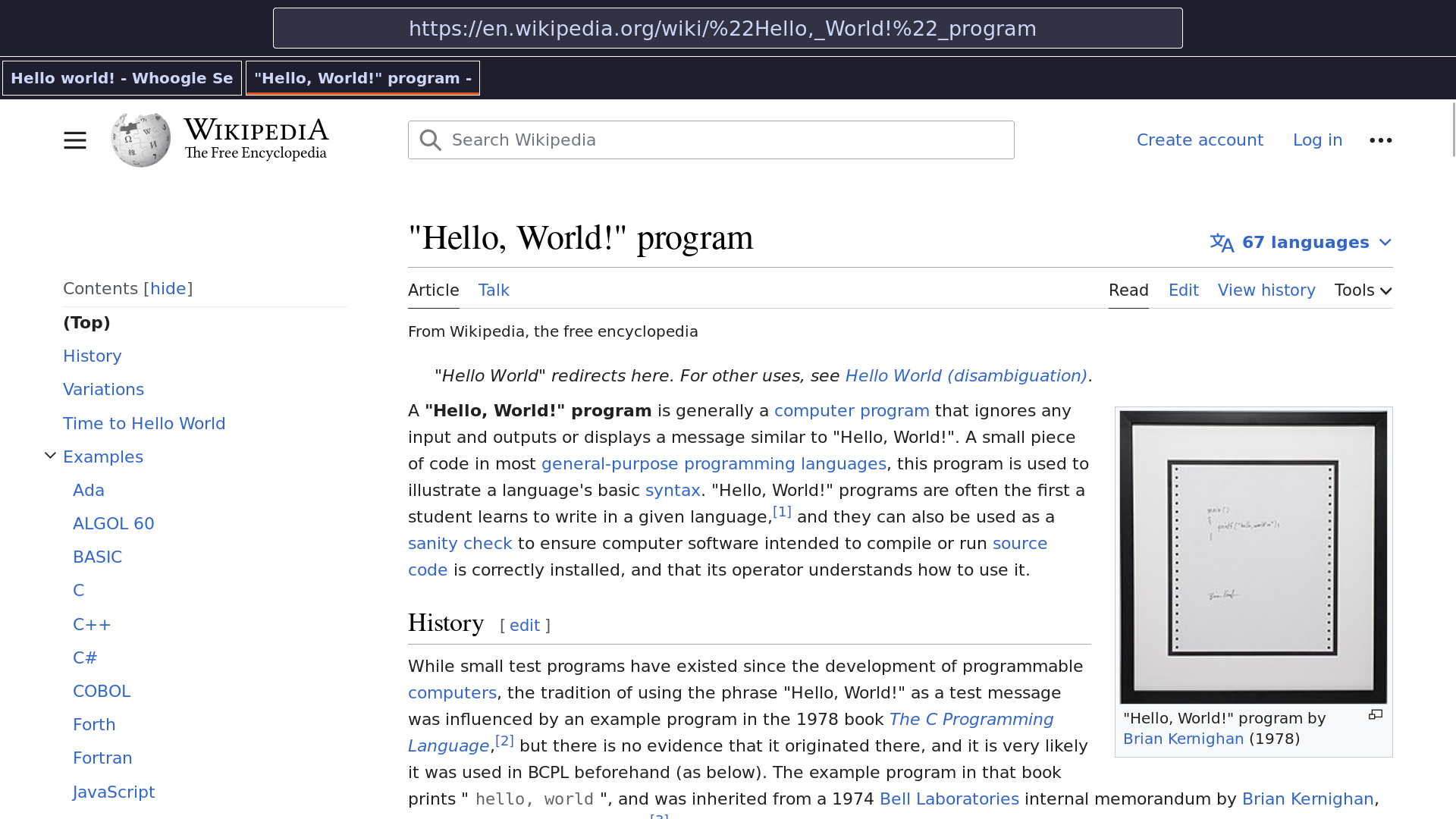Open the Examples contents entry

coord(103,457)
